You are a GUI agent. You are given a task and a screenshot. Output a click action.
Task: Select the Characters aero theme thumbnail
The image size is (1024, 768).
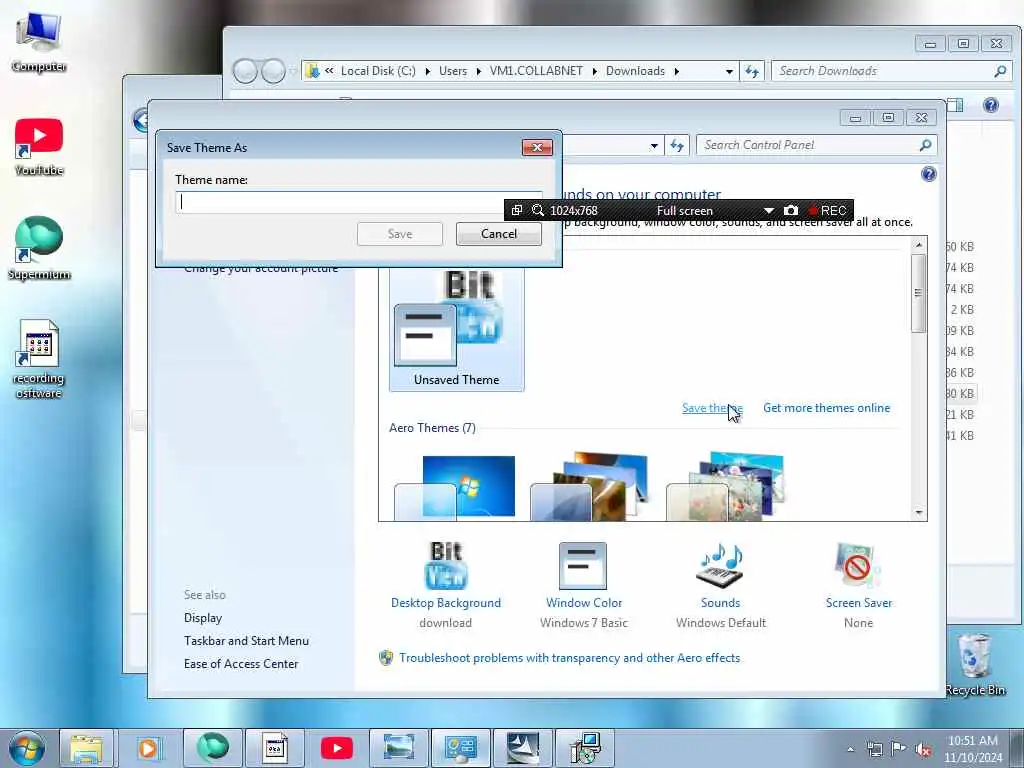pos(726,486)
